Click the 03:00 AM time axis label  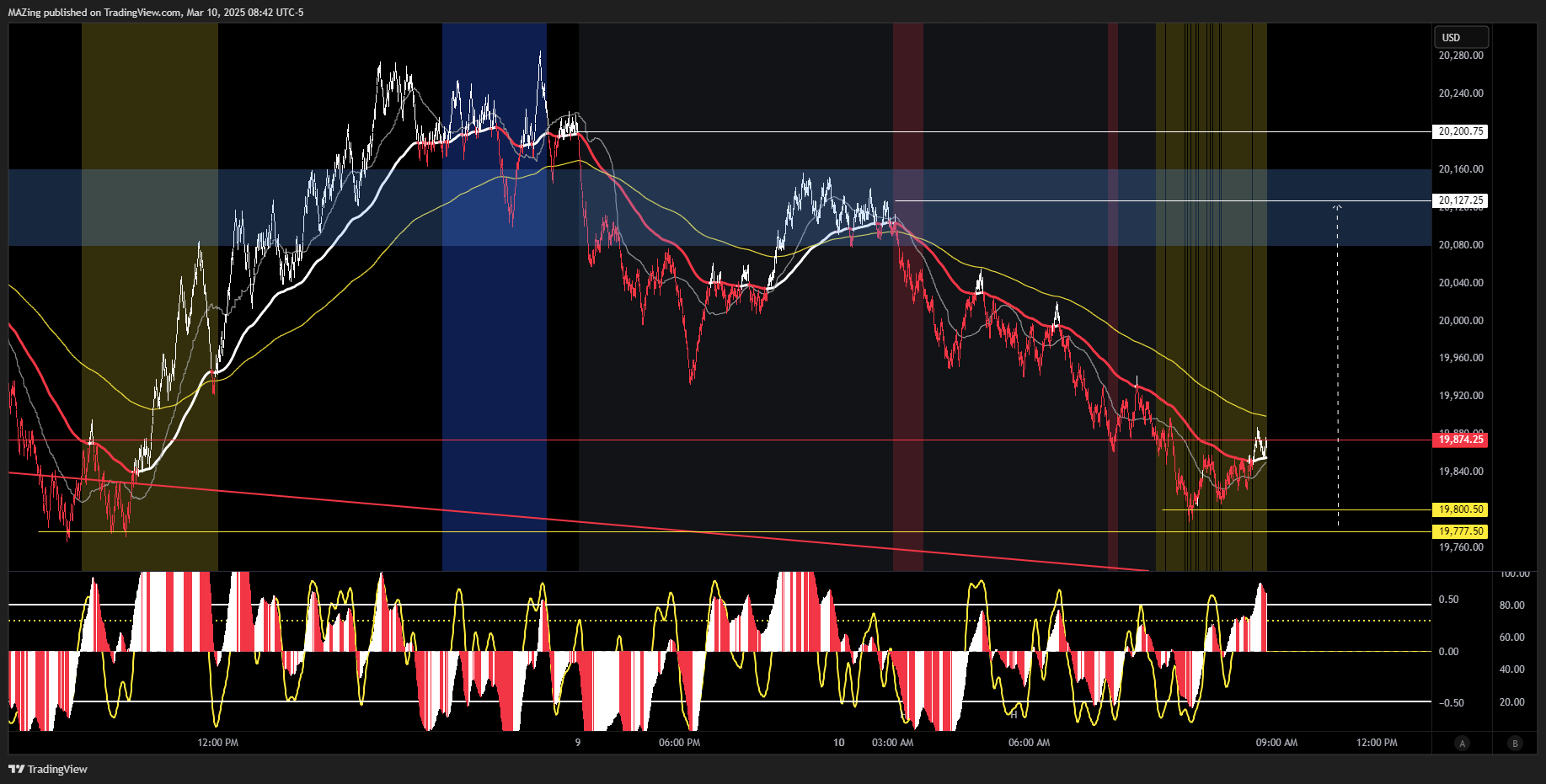[892, 743]
